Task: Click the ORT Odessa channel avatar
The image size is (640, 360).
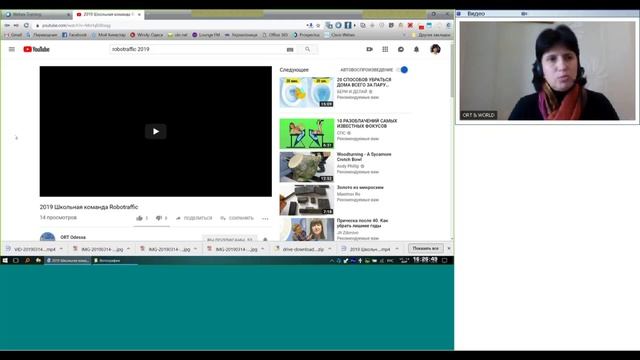Action: [47, 237]
